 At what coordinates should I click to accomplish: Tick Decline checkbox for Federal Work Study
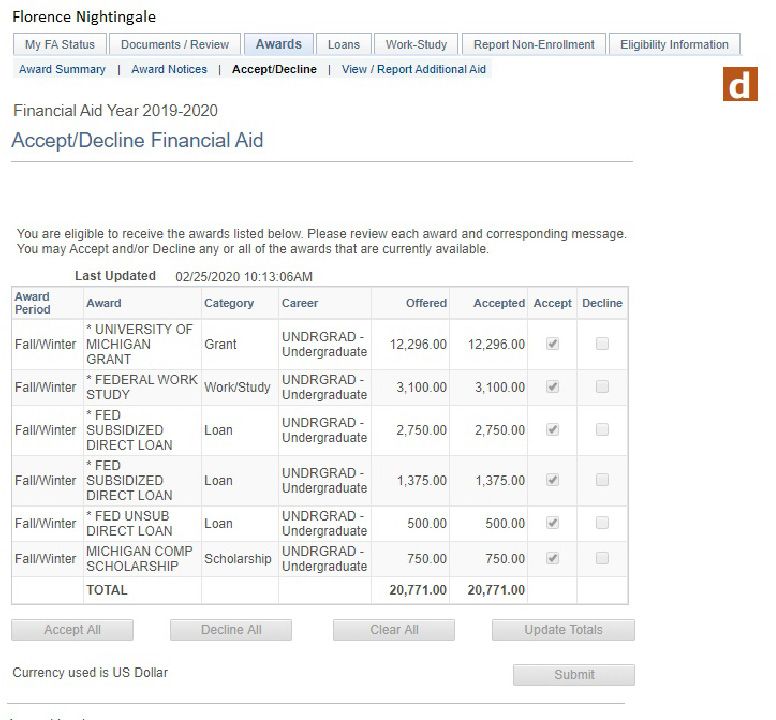pyautogui.click(x=602, y=386)
